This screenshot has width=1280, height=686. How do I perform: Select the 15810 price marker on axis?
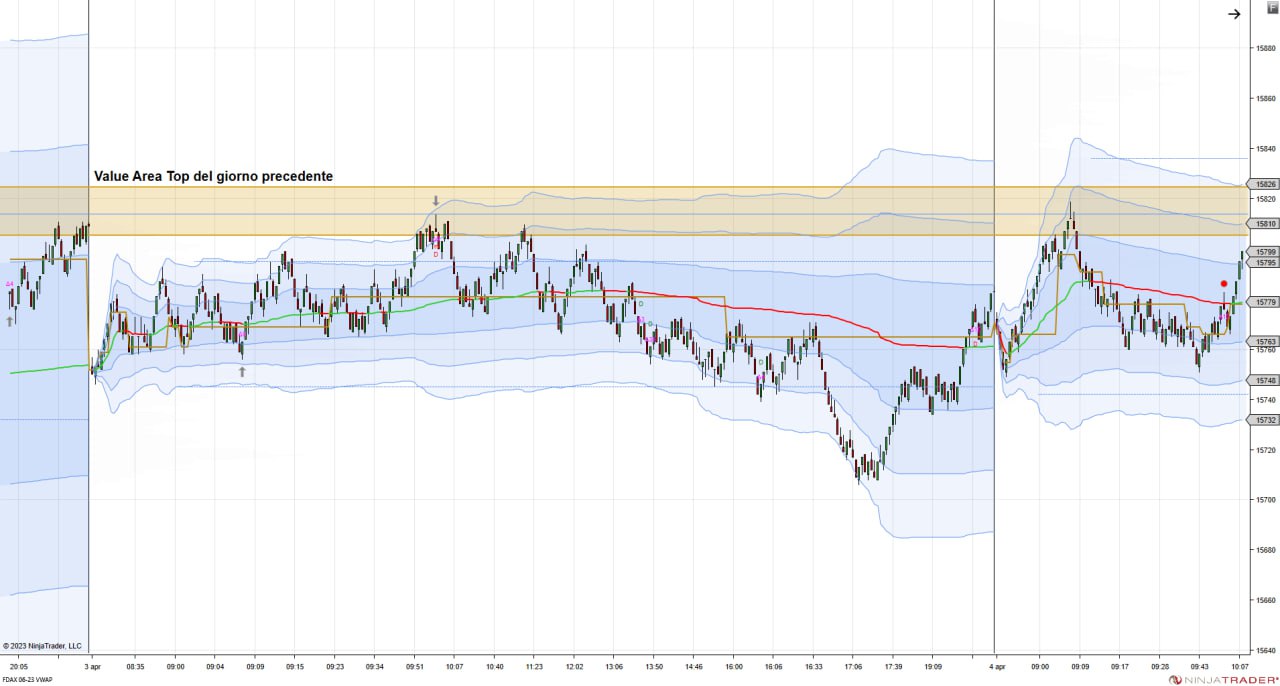pyautogui.click(x=1265, y=223)
